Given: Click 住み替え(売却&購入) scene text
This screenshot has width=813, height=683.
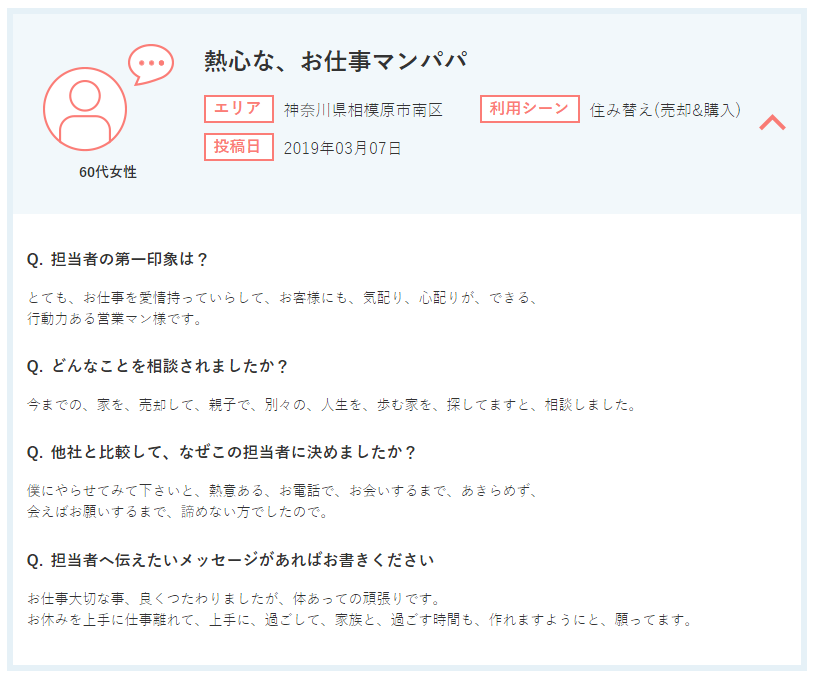Looking at the screenshot, I should coord(665,110).
